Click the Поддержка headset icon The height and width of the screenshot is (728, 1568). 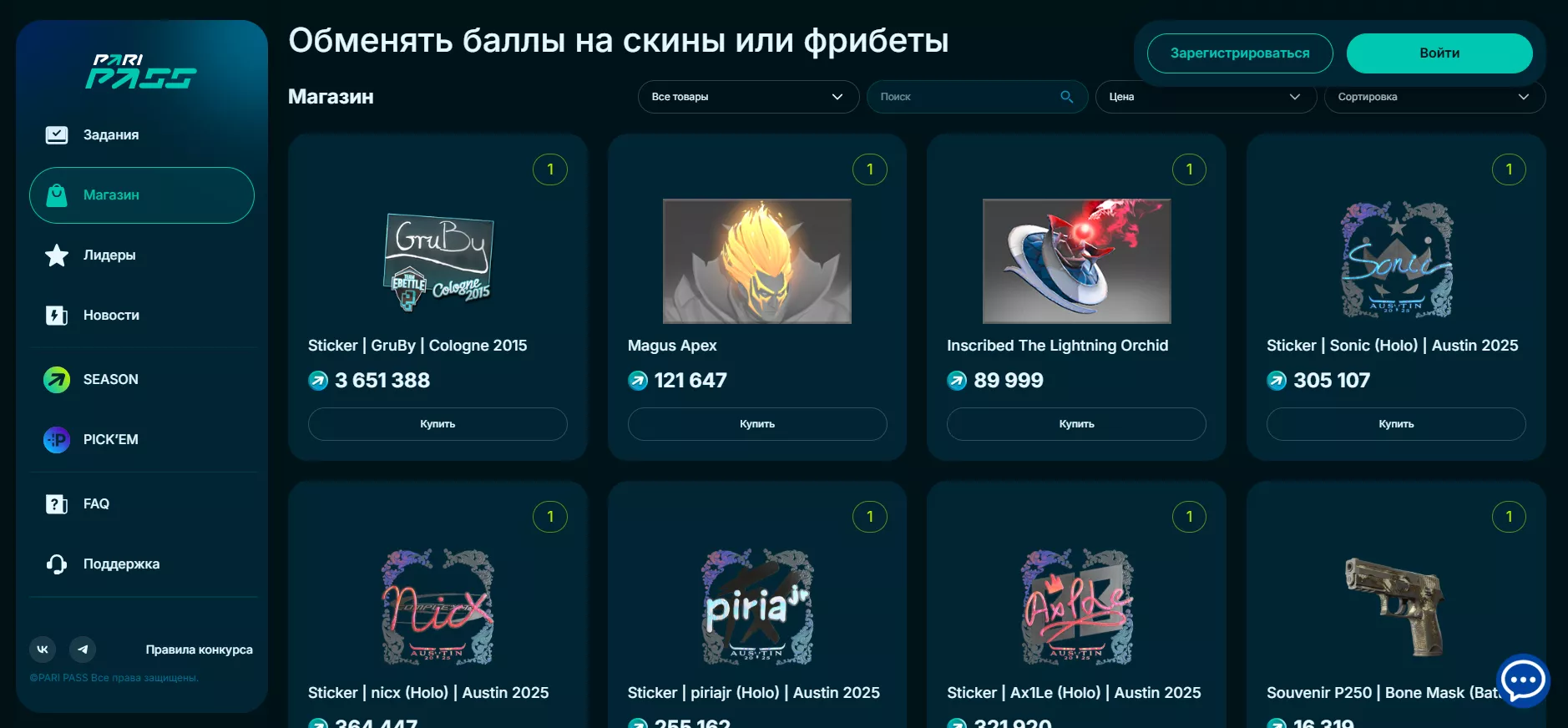57,564
